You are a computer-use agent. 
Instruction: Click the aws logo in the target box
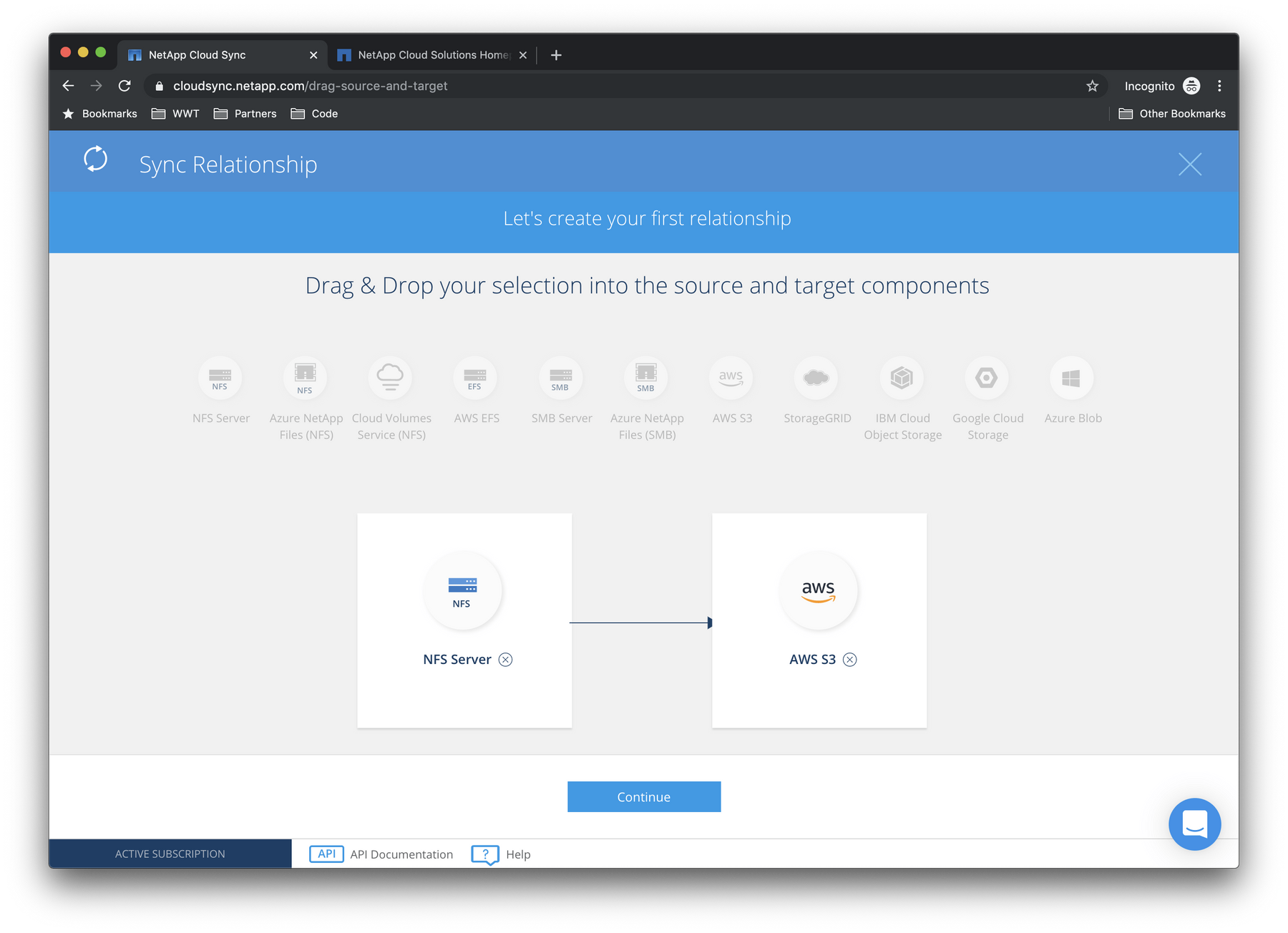point(819,591)
